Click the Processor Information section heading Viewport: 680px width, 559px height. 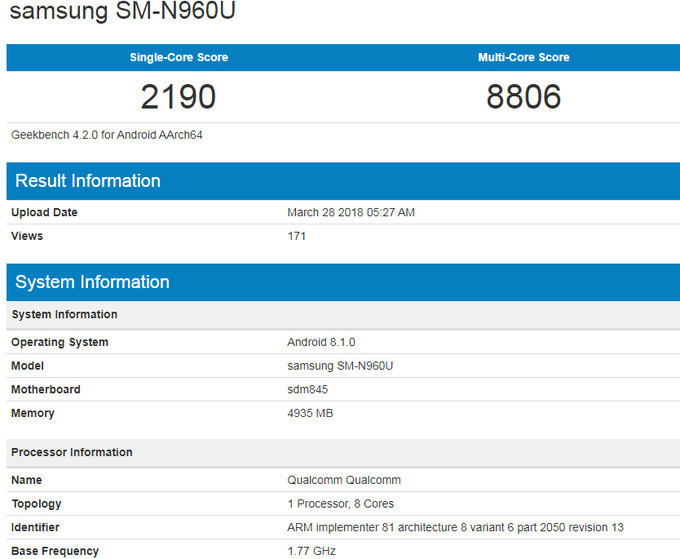pyautogui.click(x=72, y=452)
